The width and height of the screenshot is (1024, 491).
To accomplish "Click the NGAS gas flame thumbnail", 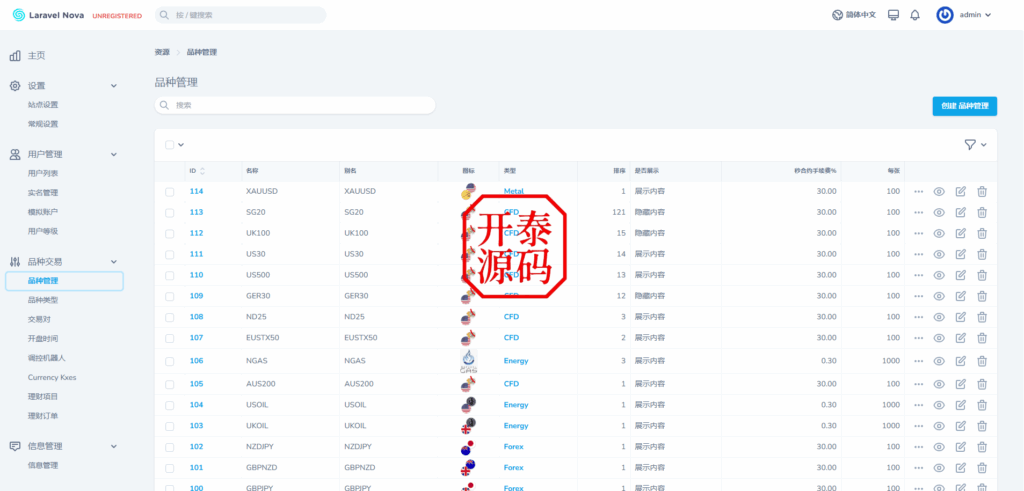I will pyautogui.click(x=469, y=360).
